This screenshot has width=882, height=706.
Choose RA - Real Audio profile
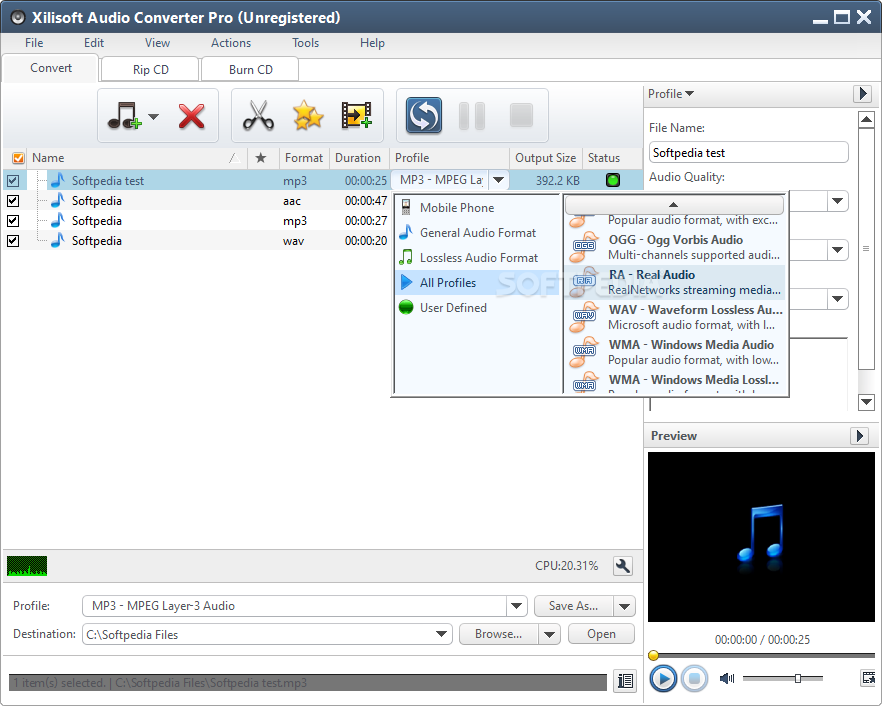point(675,282)
